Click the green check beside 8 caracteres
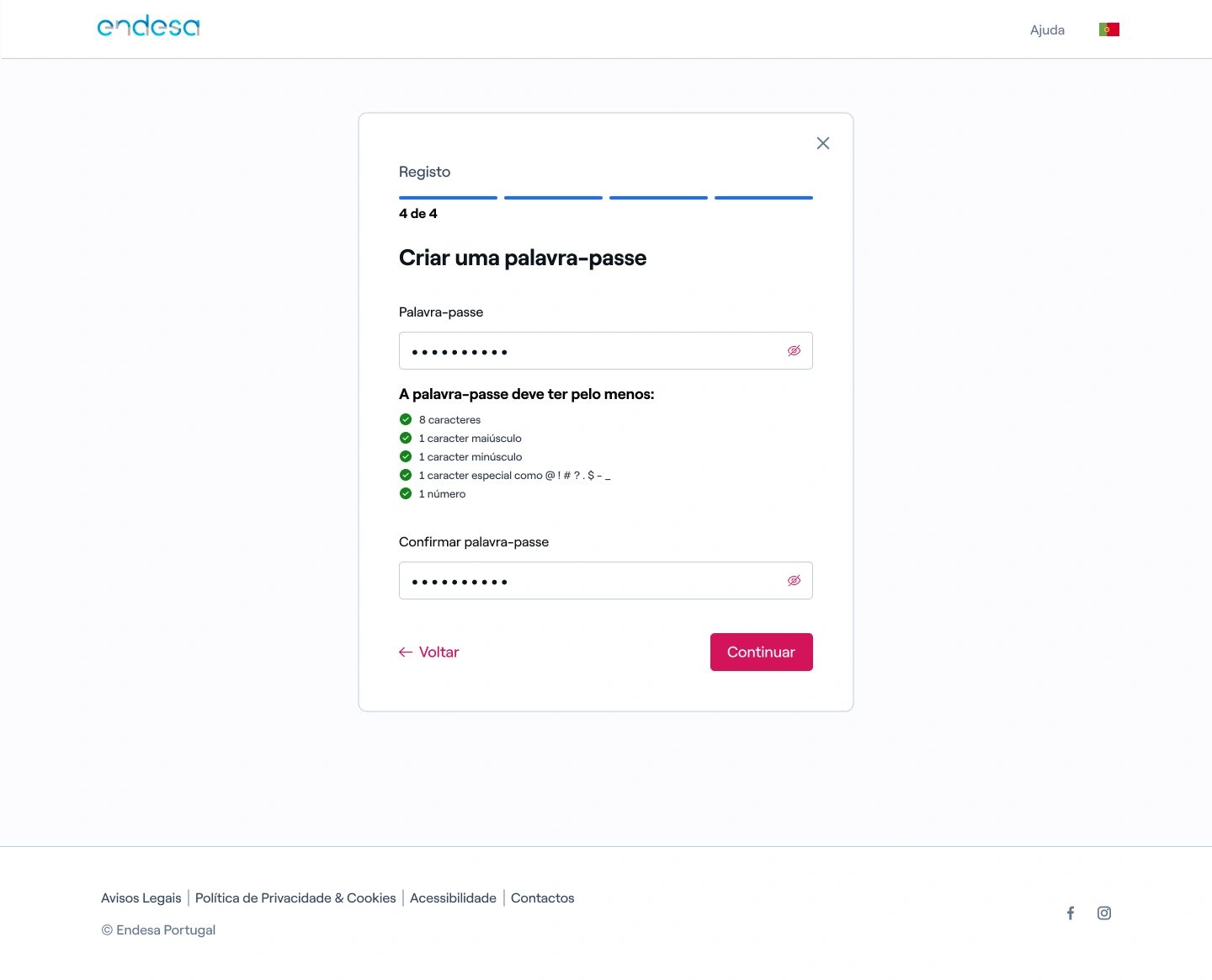 click(406, 419)
